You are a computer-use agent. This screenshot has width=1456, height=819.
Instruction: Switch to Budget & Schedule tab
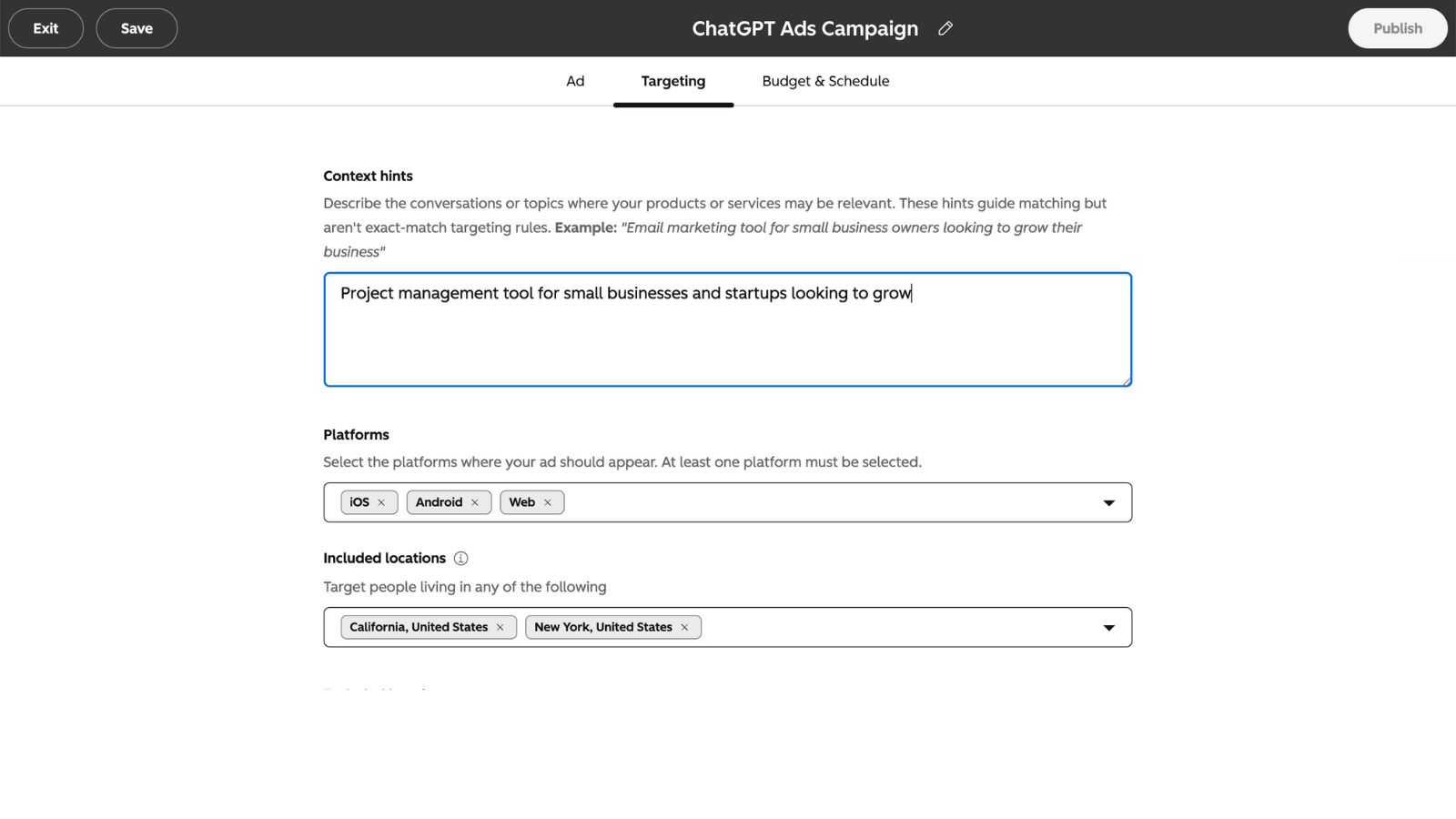point(825,81)
